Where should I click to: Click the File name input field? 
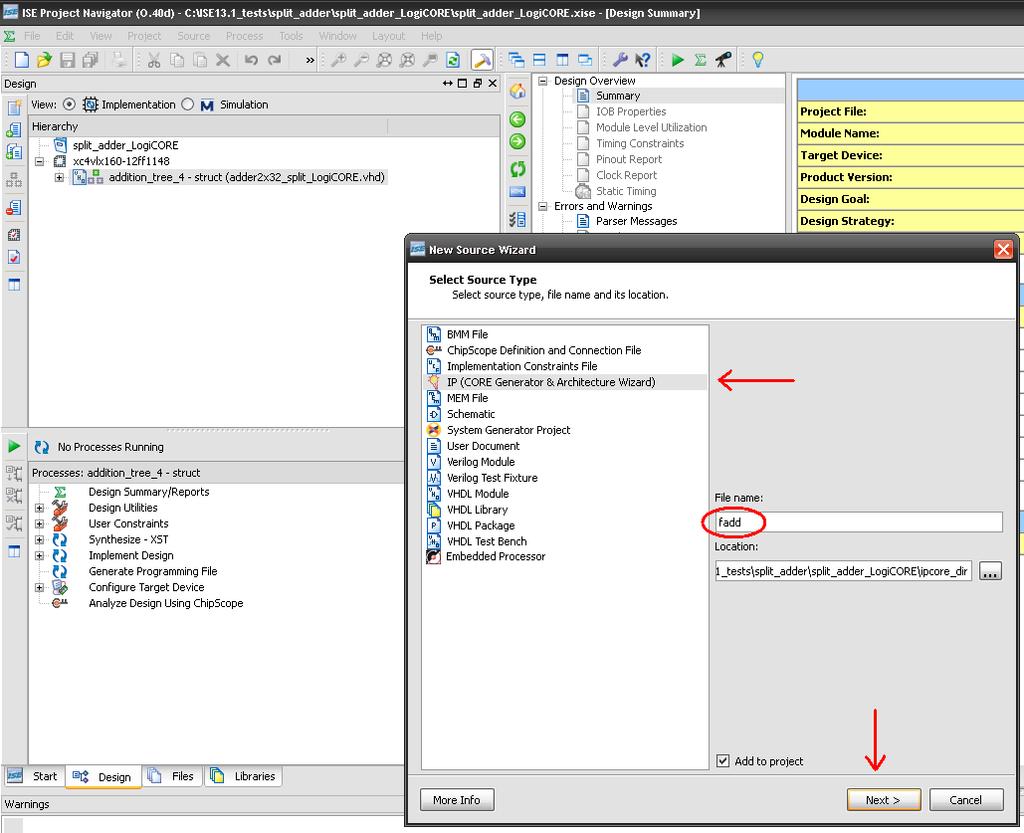point(858,522)
